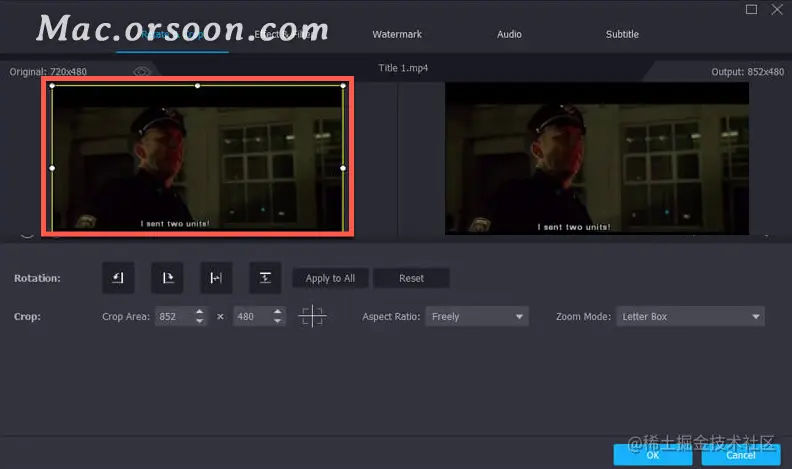Click the output preview video thumbnail
The height and width of the screenshot is (469, 792).
[x=597, y=159]
